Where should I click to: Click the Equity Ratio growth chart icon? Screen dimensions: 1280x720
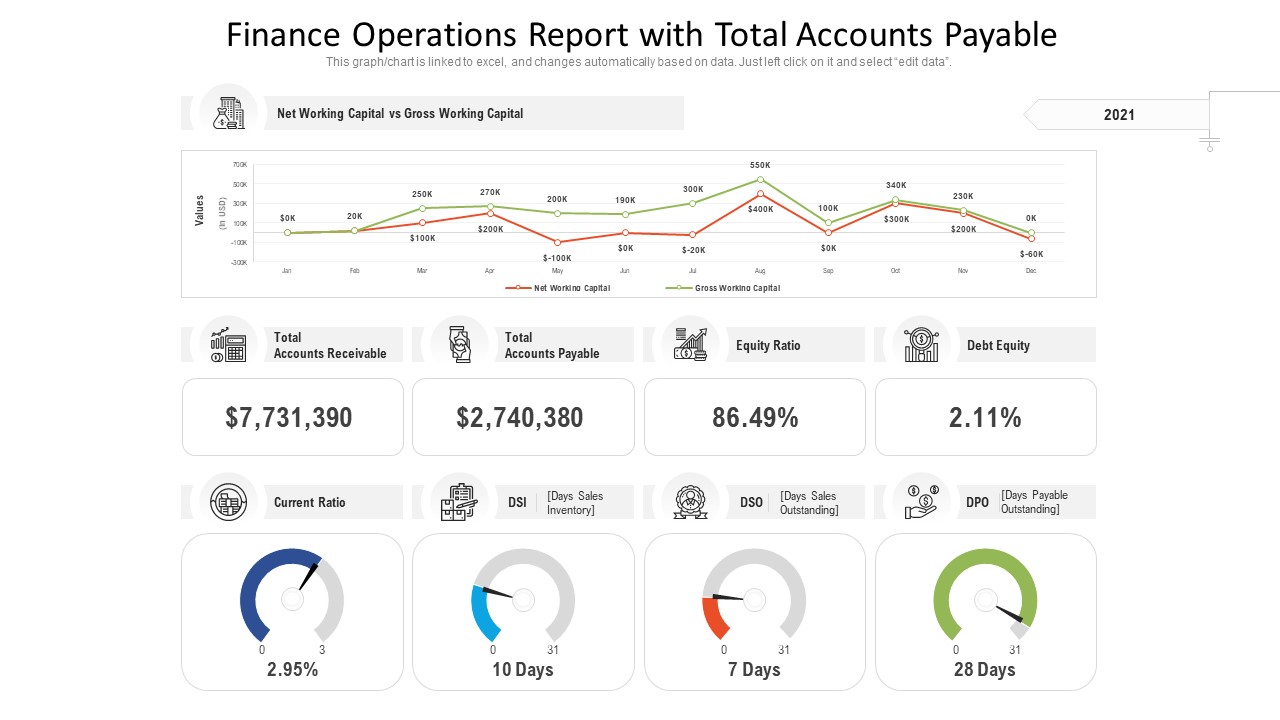point(691,345)
